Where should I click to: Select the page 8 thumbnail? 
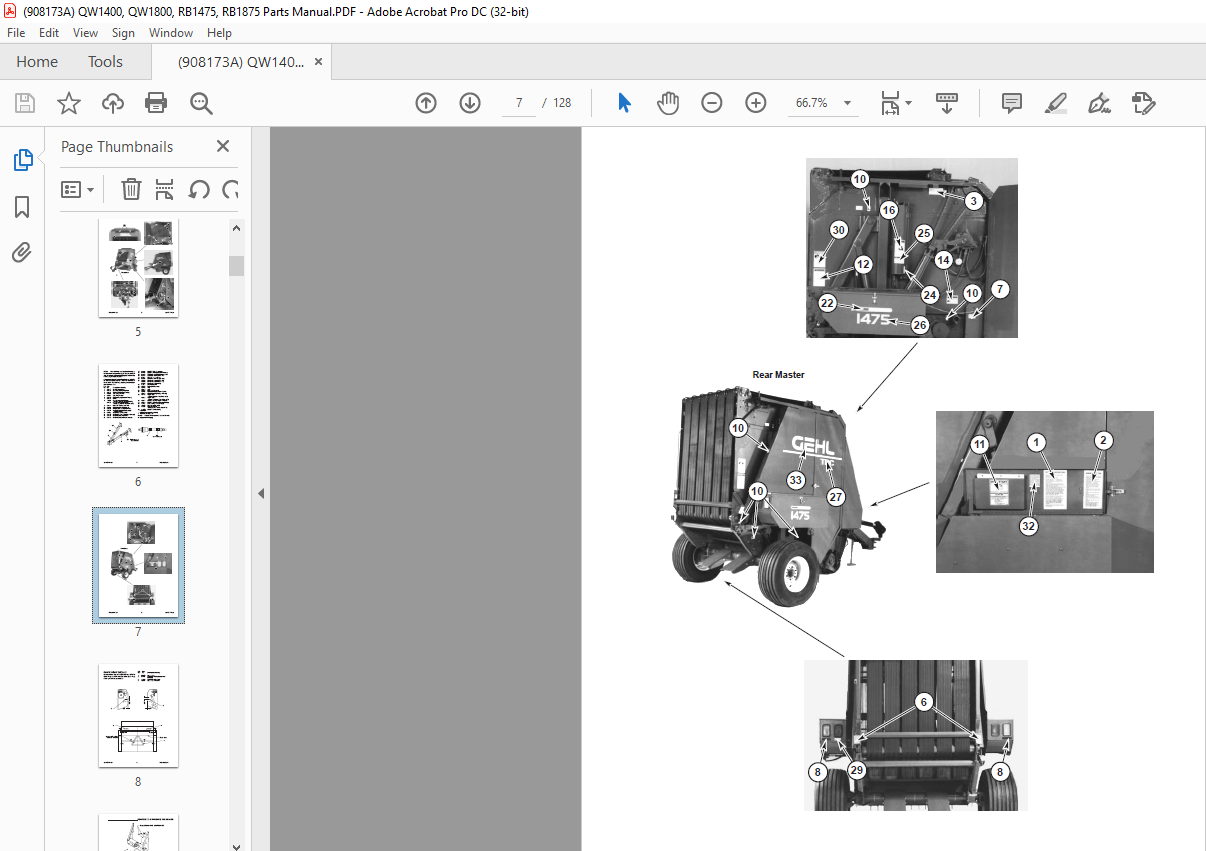coord(138,715)
